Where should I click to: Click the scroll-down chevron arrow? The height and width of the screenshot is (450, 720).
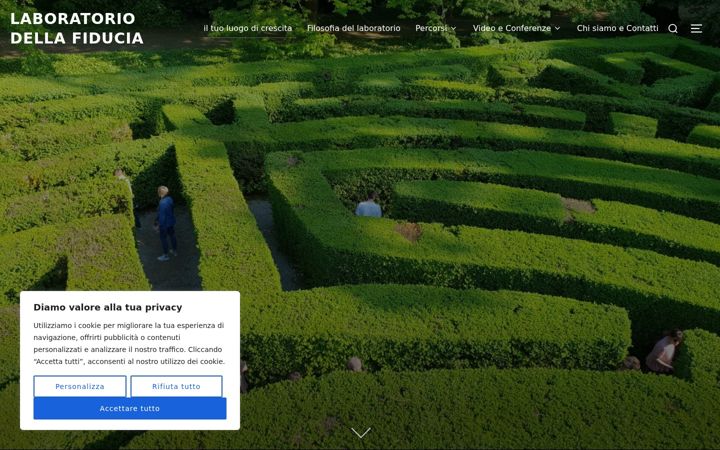point(360,433)
